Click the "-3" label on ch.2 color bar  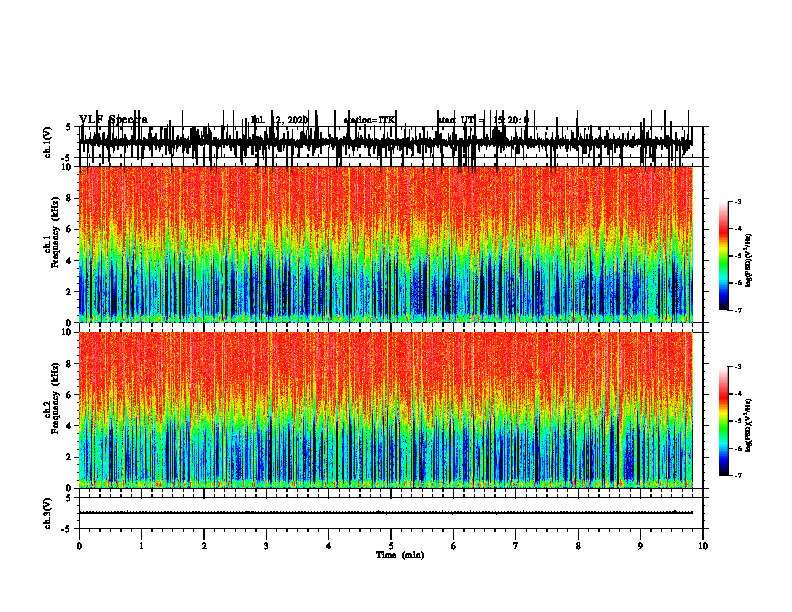738,367
